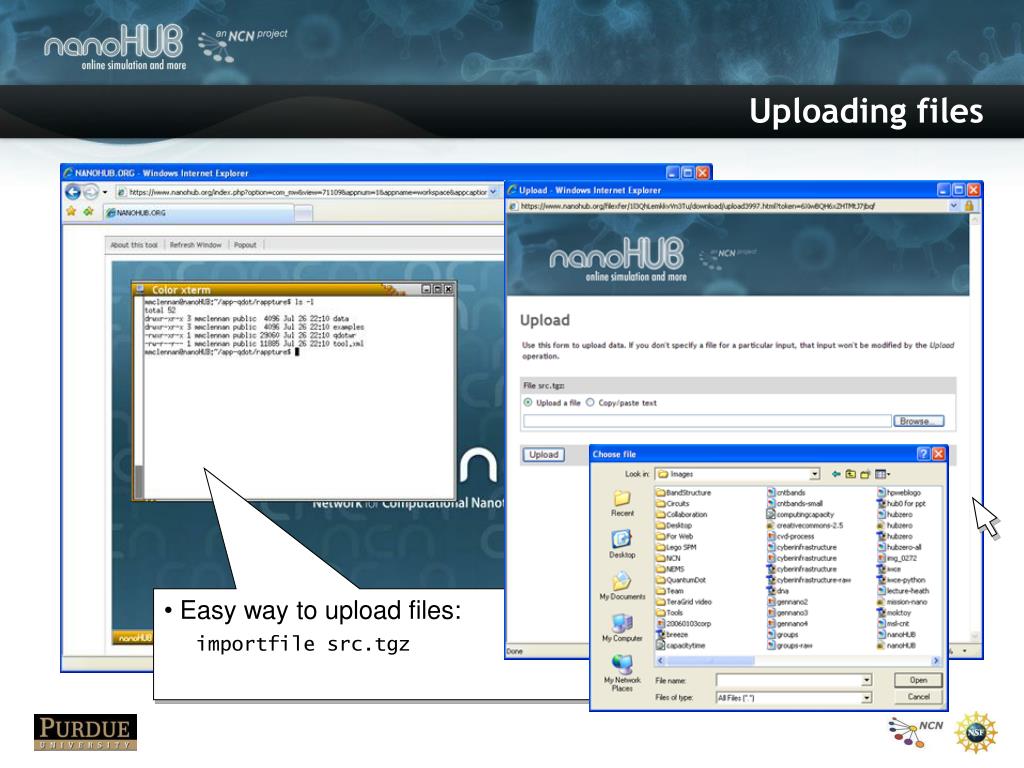The image size is (1024, 768).
Task: Open My Network Places shortcut
Action: tap(622, 673)
